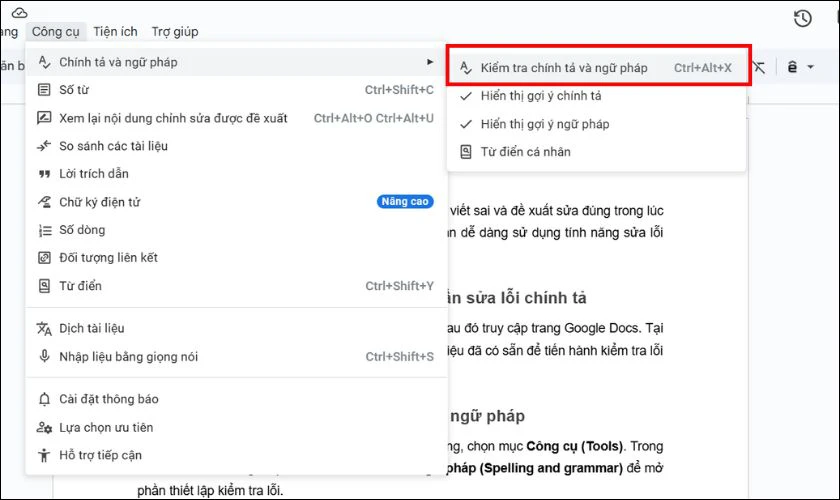Click the translate document icon
Image resolution: width=840 pixels, height=500 pixels.
click(x=44, y=328)
